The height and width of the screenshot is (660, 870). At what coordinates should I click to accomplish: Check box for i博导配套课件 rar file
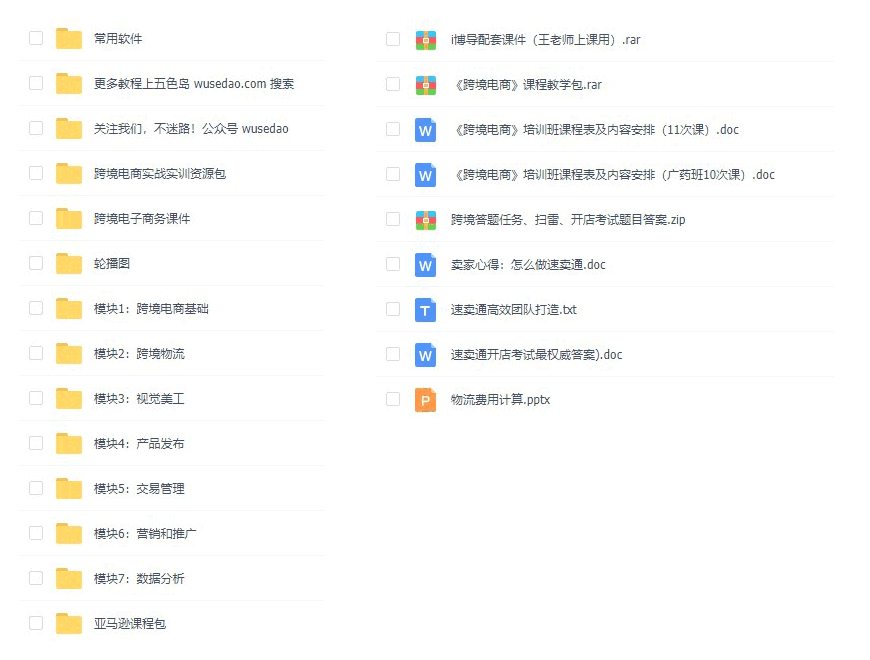[393, 39]
